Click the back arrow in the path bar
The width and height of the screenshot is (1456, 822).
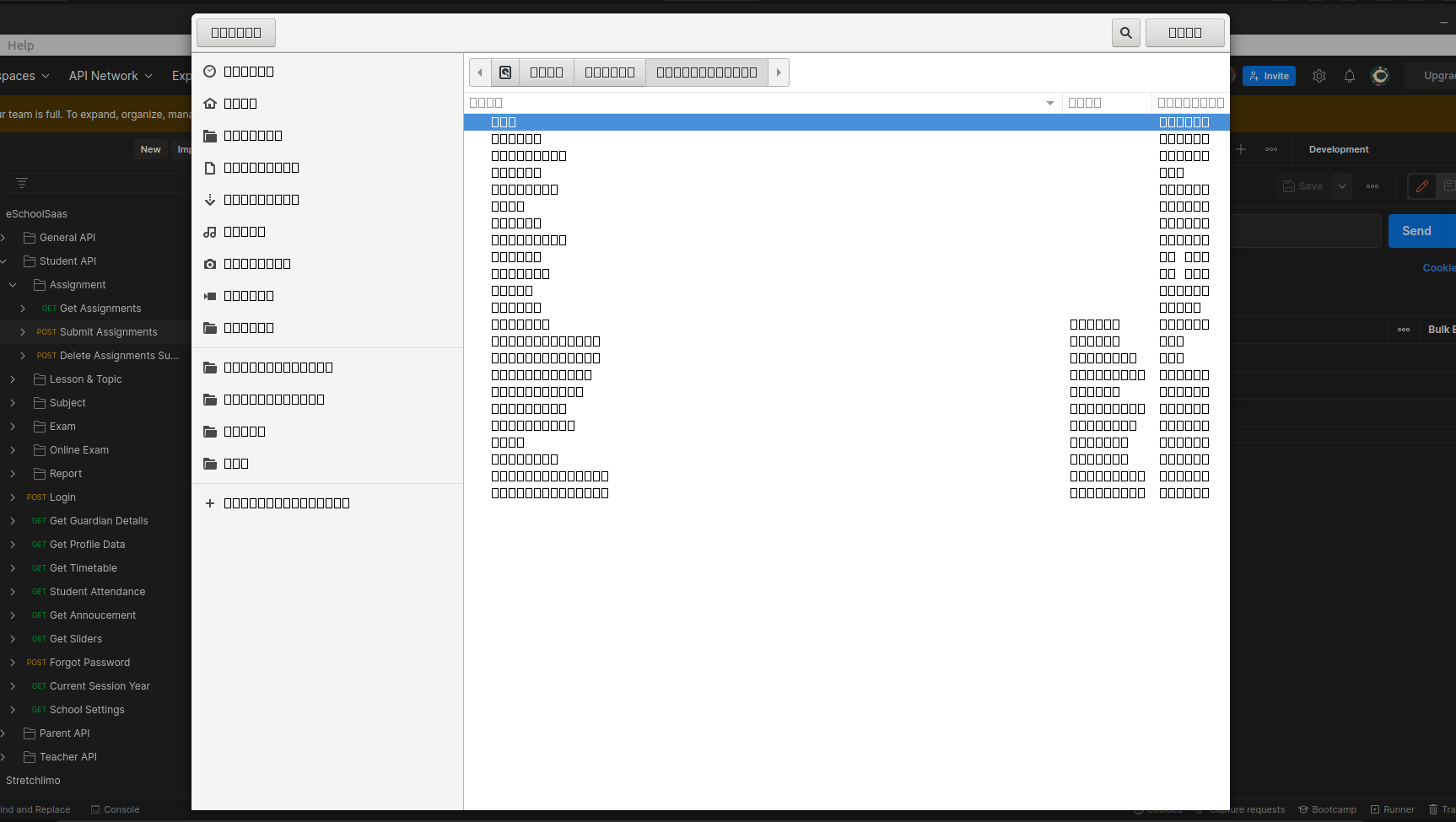click(480, 72)
